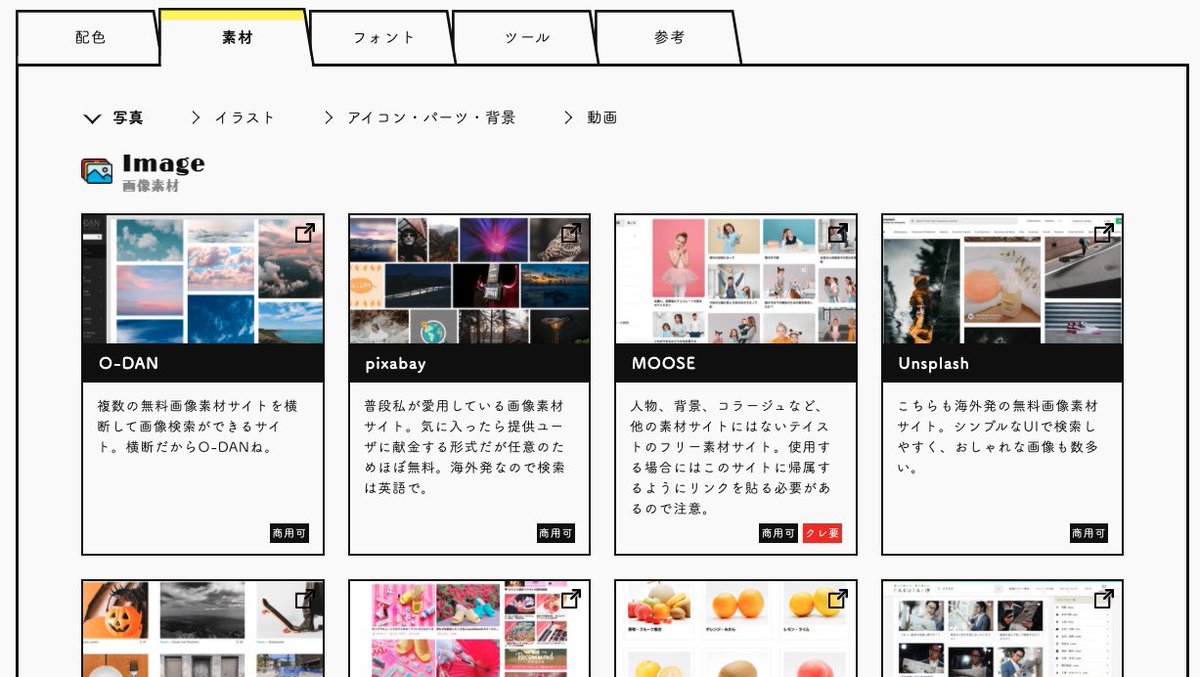Open external link icon on O-DAN card
This screenshot has height=677, width=1200.
[305, 233]
